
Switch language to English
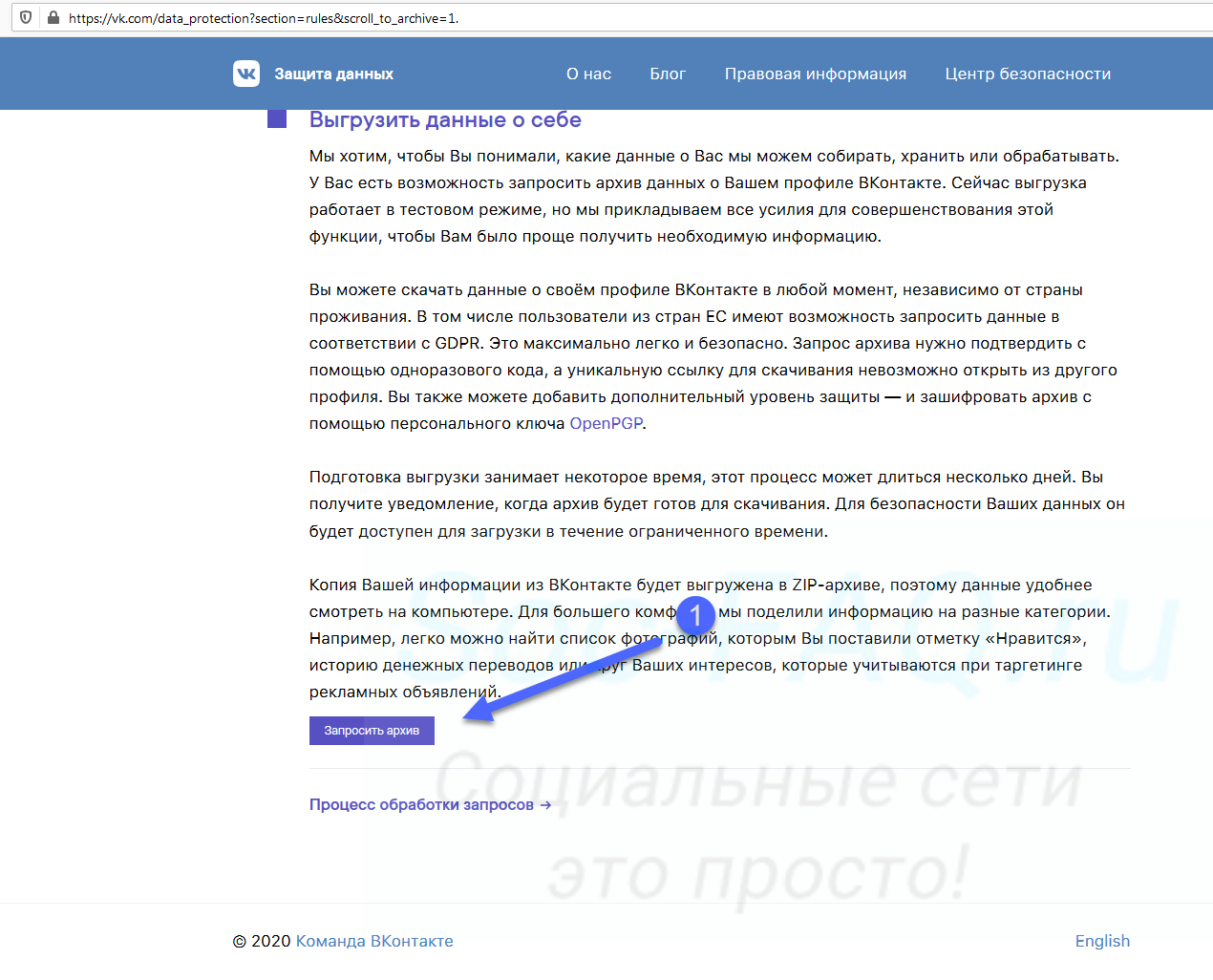pyautogui.click(x=1102, y=941)
